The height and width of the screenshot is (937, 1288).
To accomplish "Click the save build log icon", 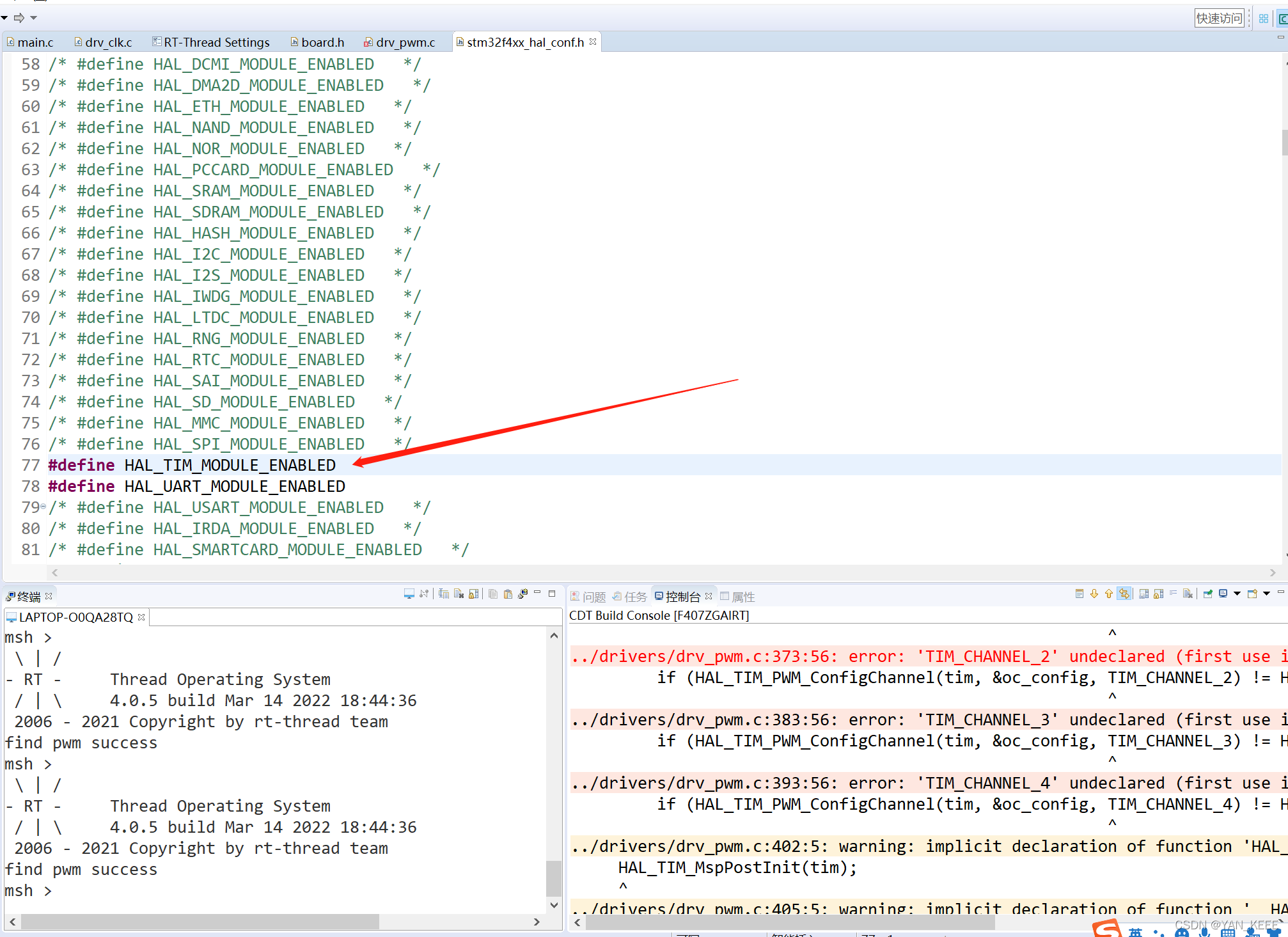I will coord(1143,594).
